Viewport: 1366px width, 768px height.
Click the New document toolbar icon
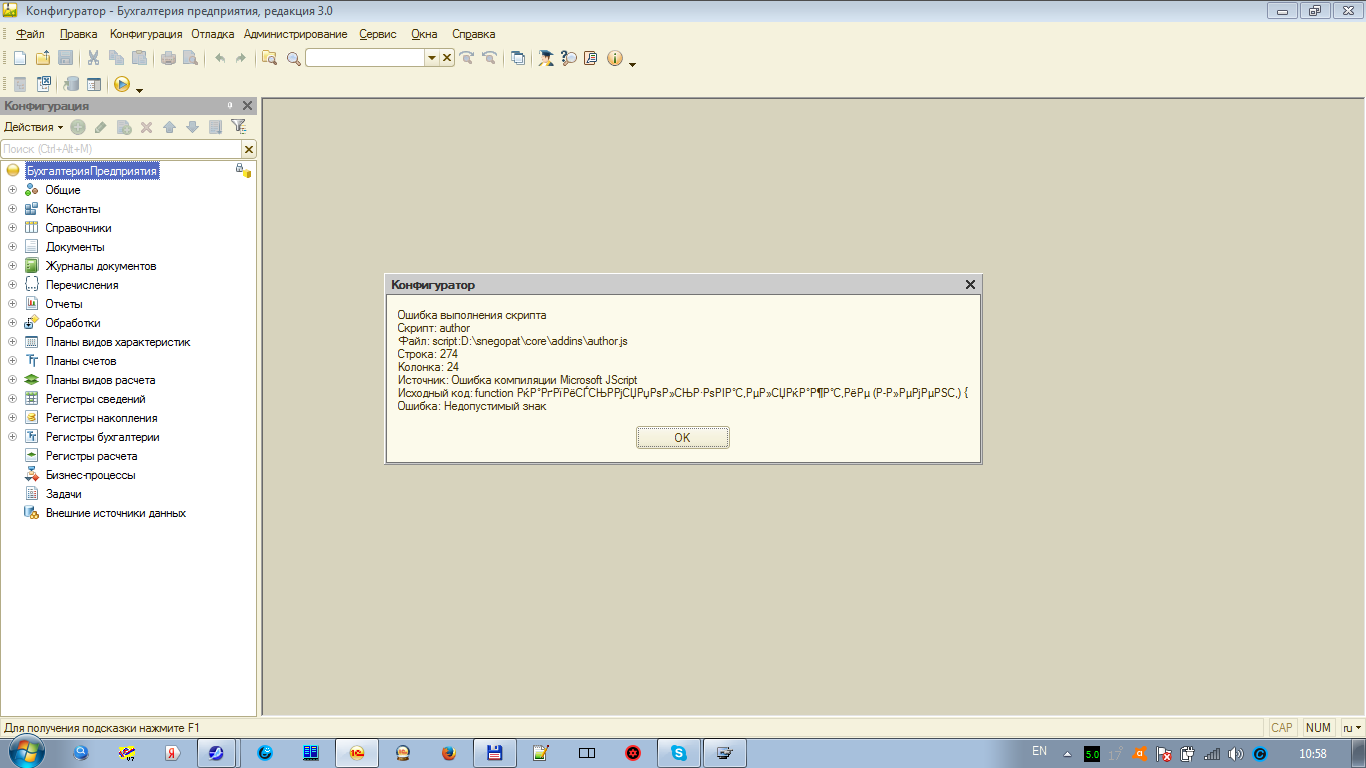coord(20,58)
